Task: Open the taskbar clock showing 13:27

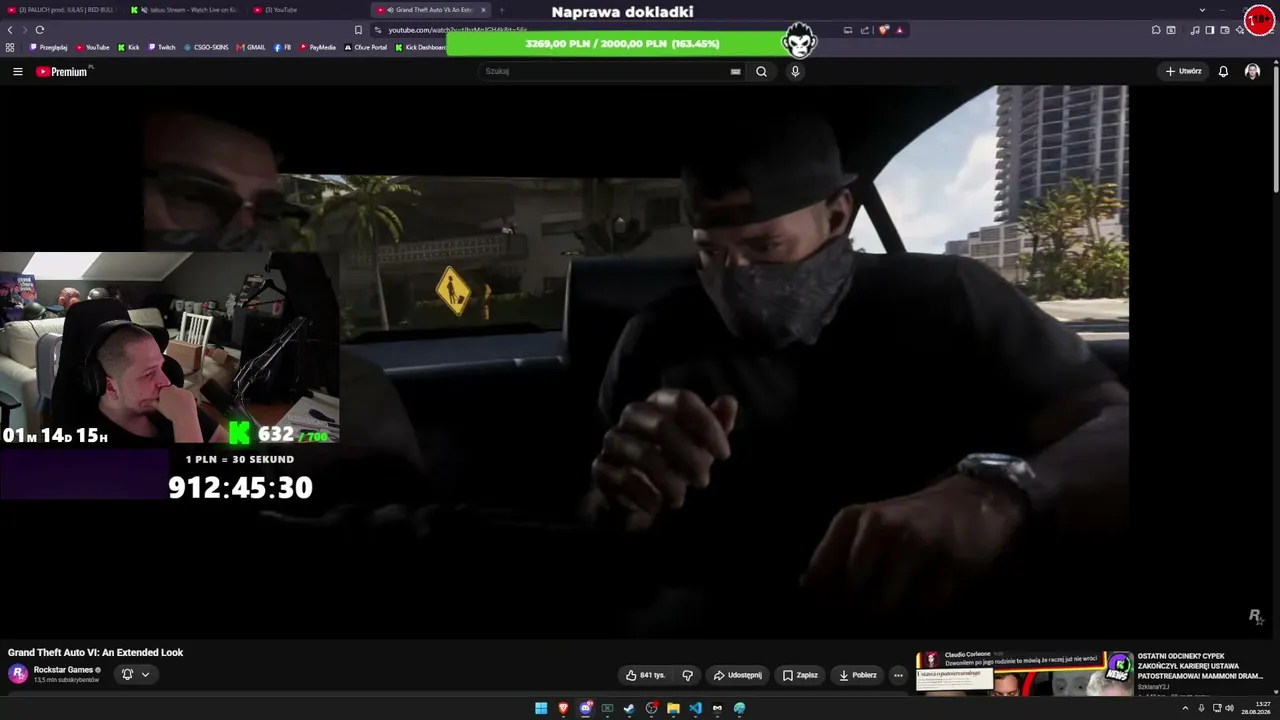Action: pyautogui.click(x=1258, y=708)
